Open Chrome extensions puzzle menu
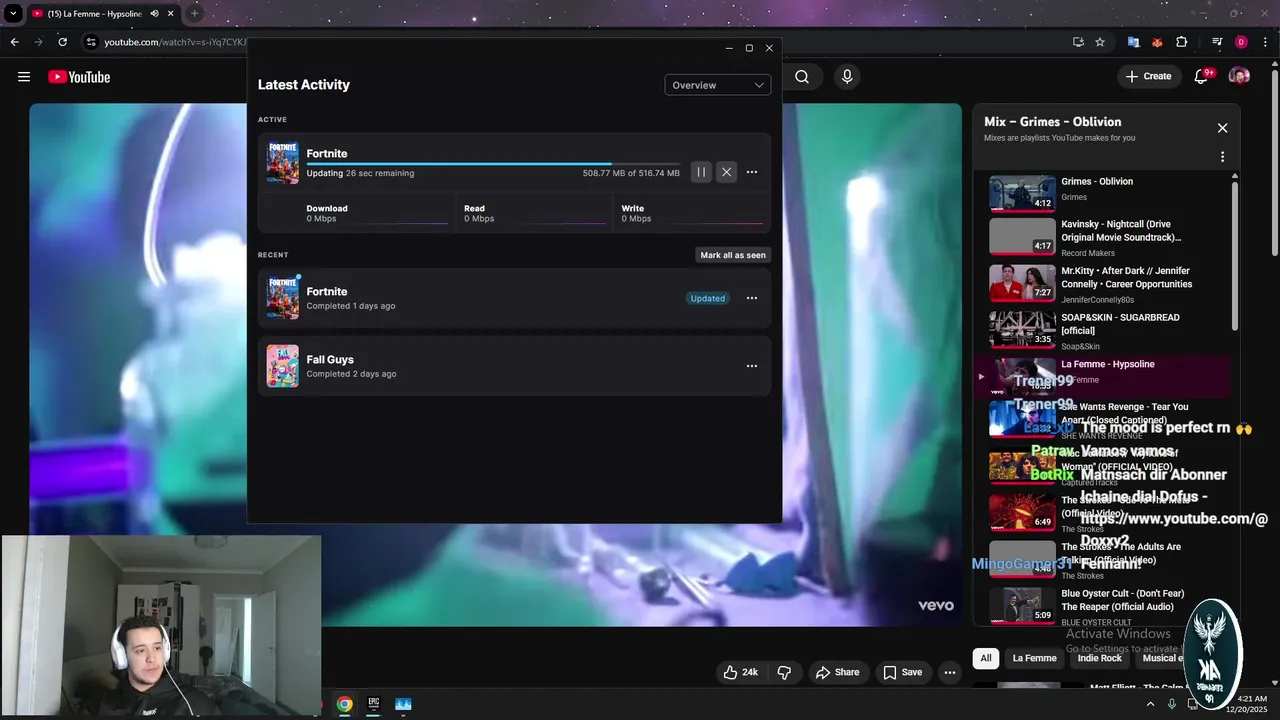The width and height of the screenshot is (1280, 720). (1182, 42)
